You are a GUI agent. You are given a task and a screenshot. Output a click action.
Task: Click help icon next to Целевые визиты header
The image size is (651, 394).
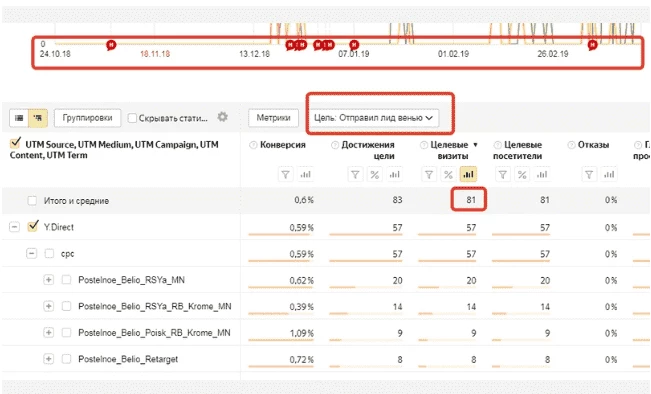coord(424,145)
